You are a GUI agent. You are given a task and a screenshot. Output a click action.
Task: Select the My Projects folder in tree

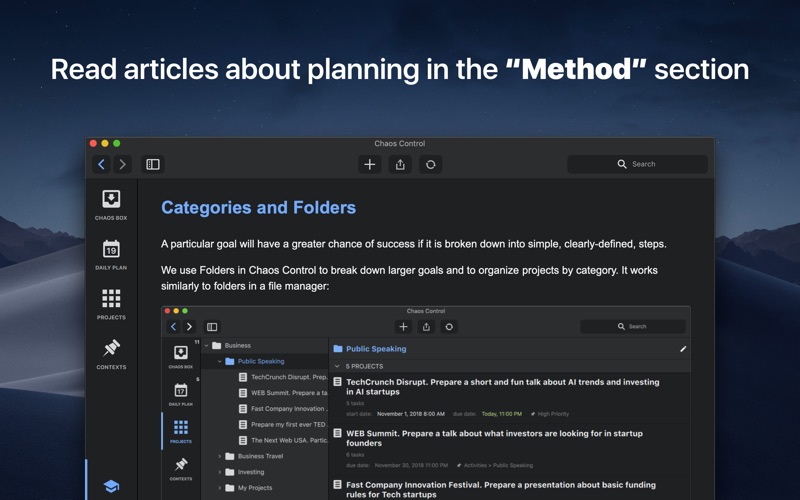[x=254, y=488]
